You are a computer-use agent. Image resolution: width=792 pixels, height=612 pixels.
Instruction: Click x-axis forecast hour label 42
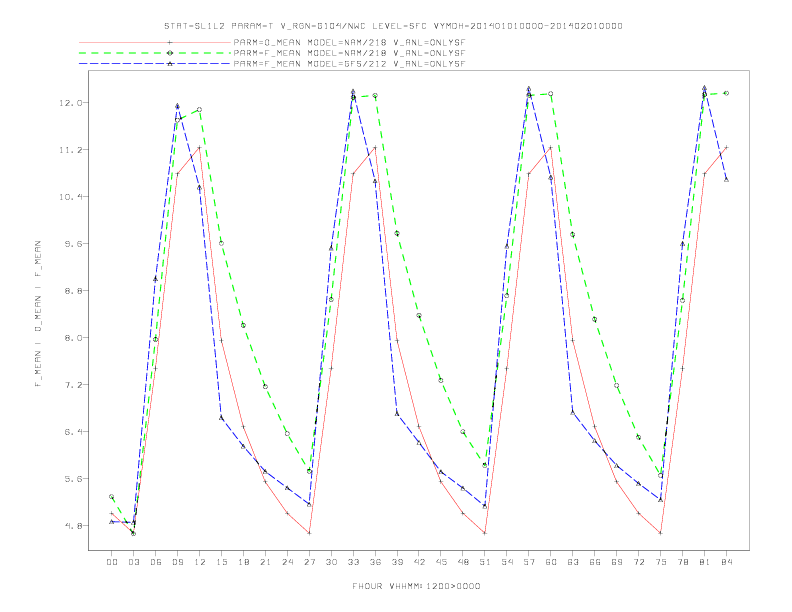click(x=419, y=562)
